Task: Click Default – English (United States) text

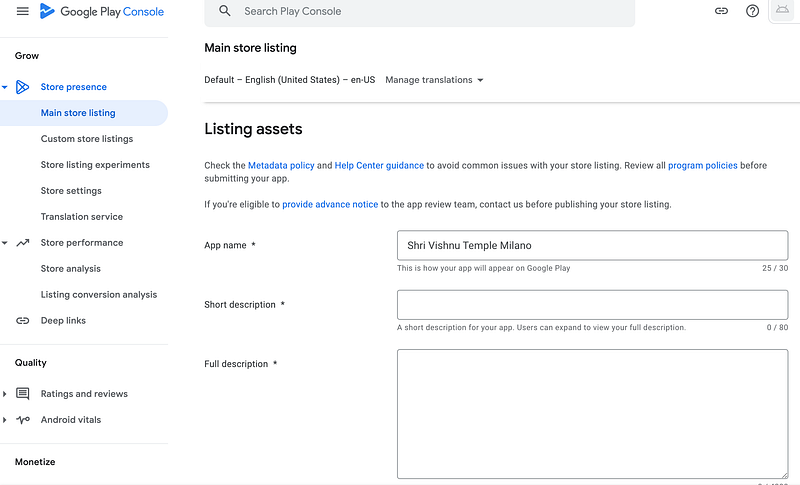Action: point(289,80)
